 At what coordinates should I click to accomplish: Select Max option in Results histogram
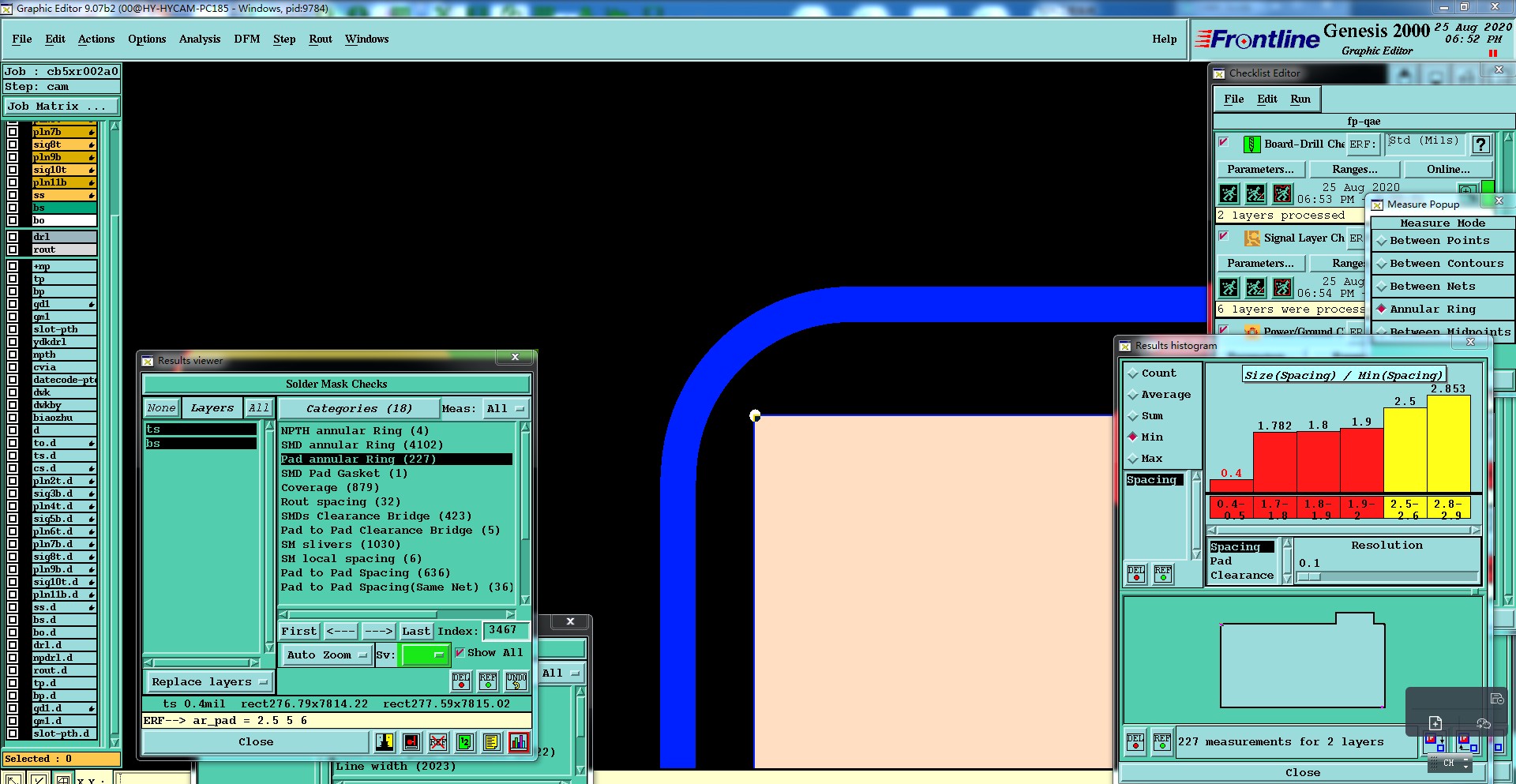[1133, 459]
